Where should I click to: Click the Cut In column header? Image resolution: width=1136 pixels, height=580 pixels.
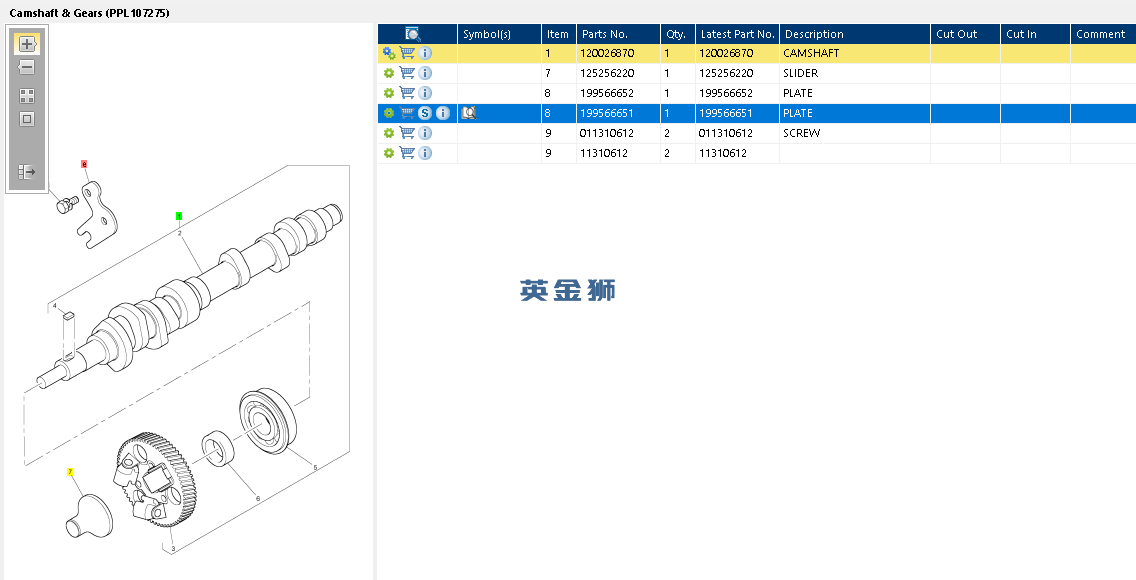1035,34
